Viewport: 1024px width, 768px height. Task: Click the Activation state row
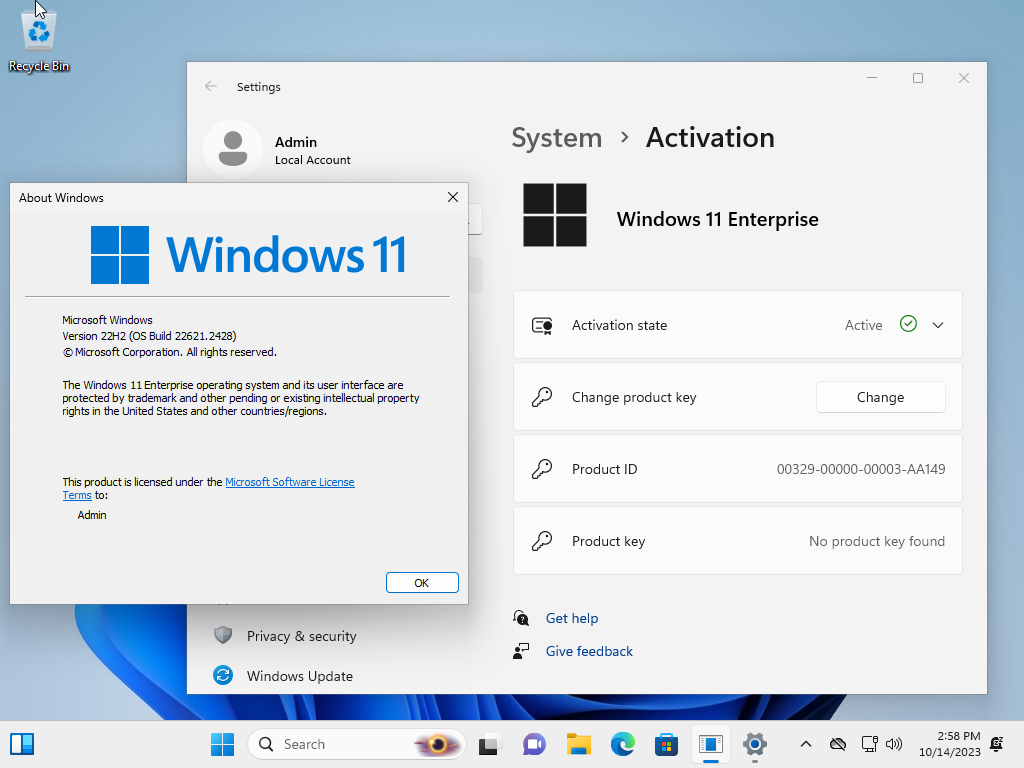(x=738, y=325)
